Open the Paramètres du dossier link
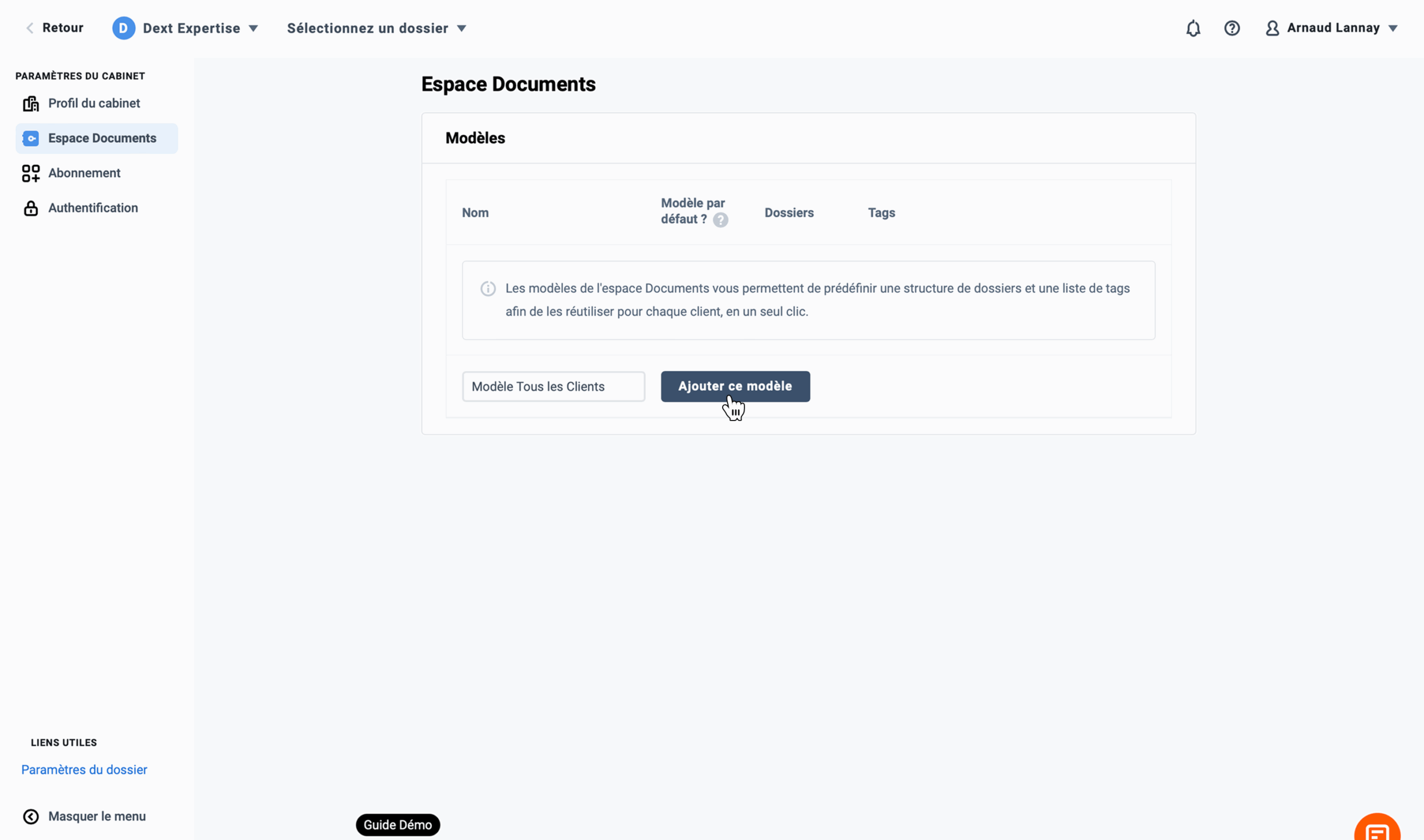This screenshot has width=1424, height=840. tap(85, 770)
